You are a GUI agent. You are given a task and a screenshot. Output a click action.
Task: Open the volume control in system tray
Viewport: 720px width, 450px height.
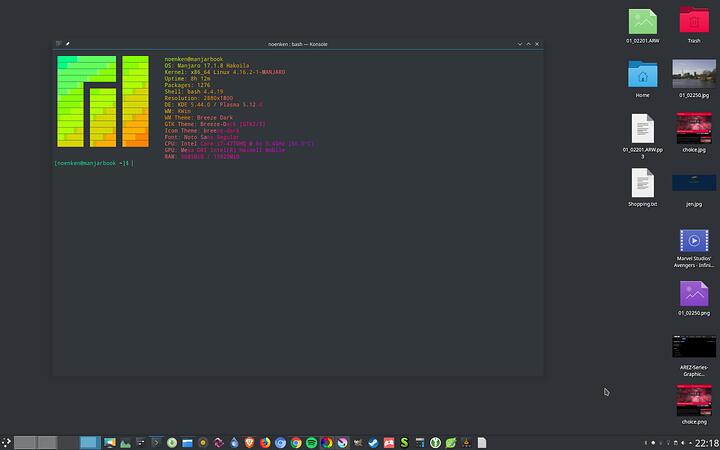tap(683, 443)
